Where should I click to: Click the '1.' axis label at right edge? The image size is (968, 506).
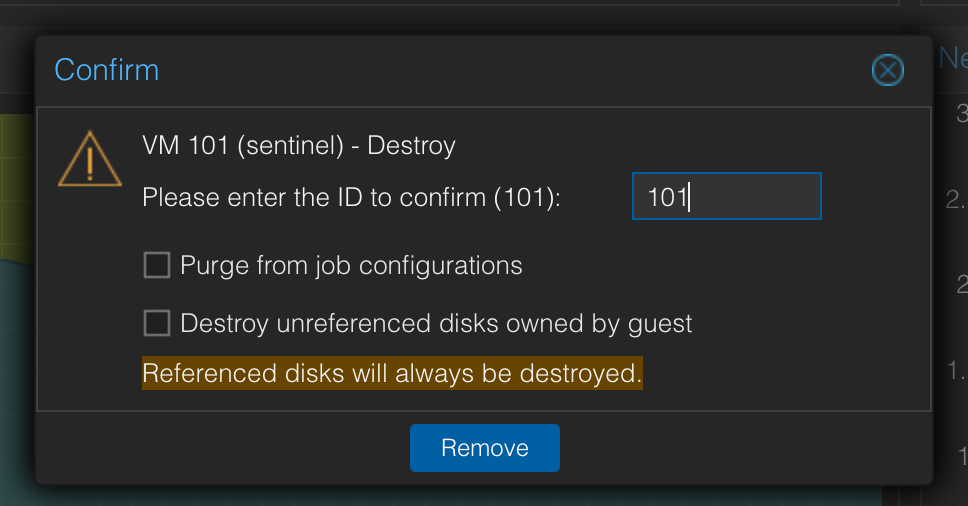click(x=955, y=371)
